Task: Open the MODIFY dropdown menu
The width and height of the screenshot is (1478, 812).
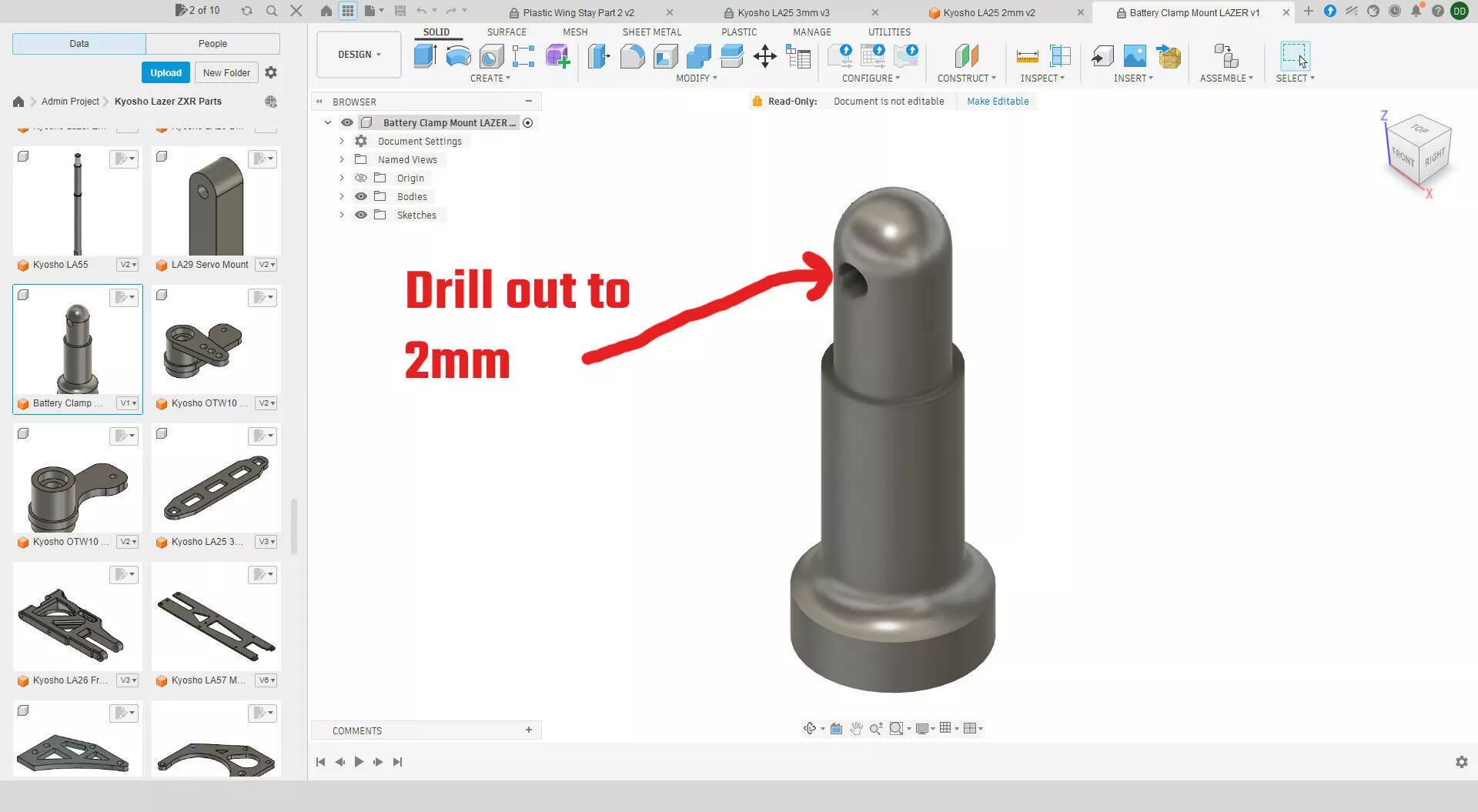Action: click(x=697, y=78)
